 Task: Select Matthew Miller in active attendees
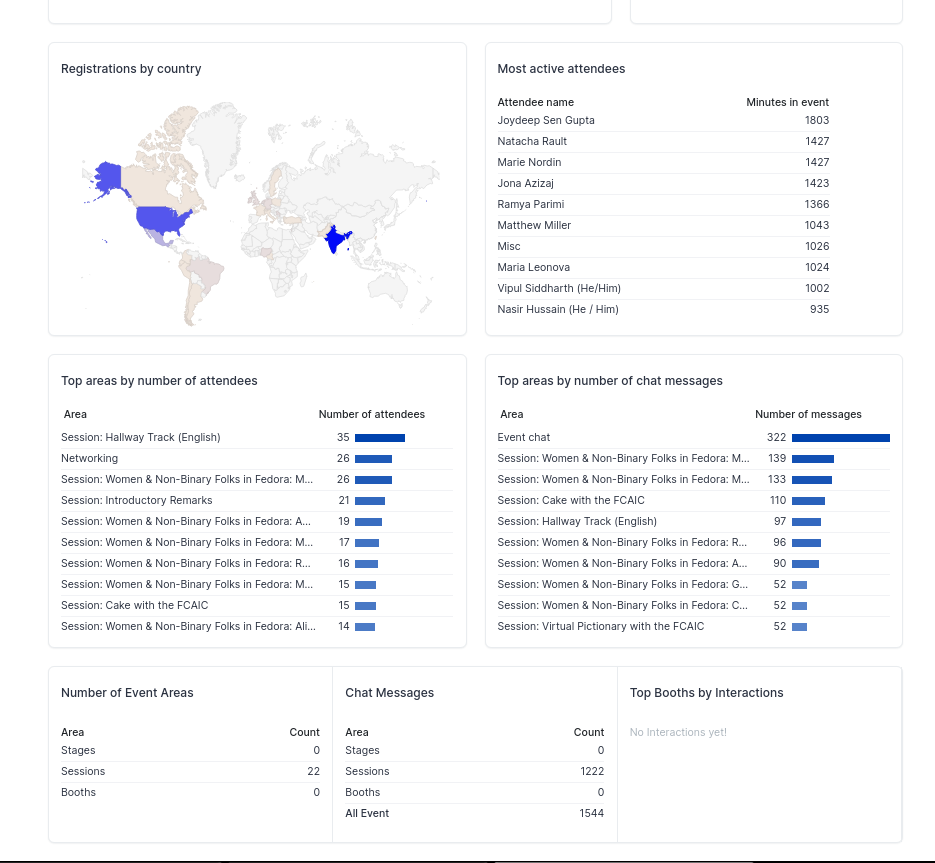(x=663, y=225)
